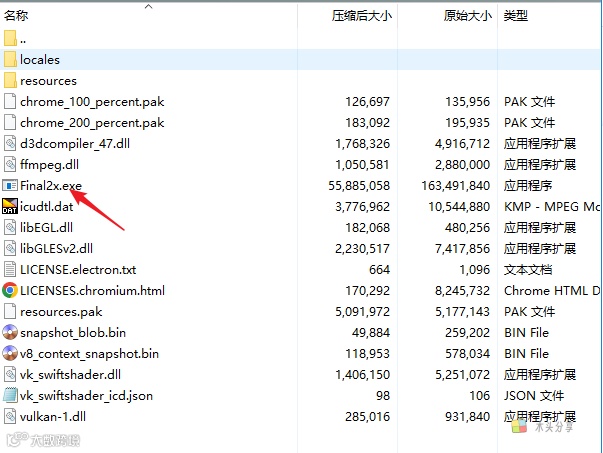Viewport: 603px width, 453px height.
Task: Select the snapshot_blob.bin file name
Action: click(73, 333)
